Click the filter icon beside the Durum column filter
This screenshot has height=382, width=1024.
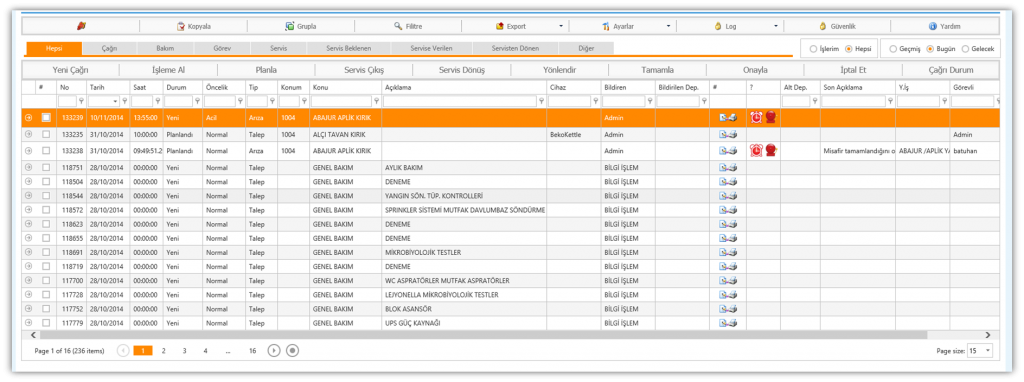coord(197,101)
